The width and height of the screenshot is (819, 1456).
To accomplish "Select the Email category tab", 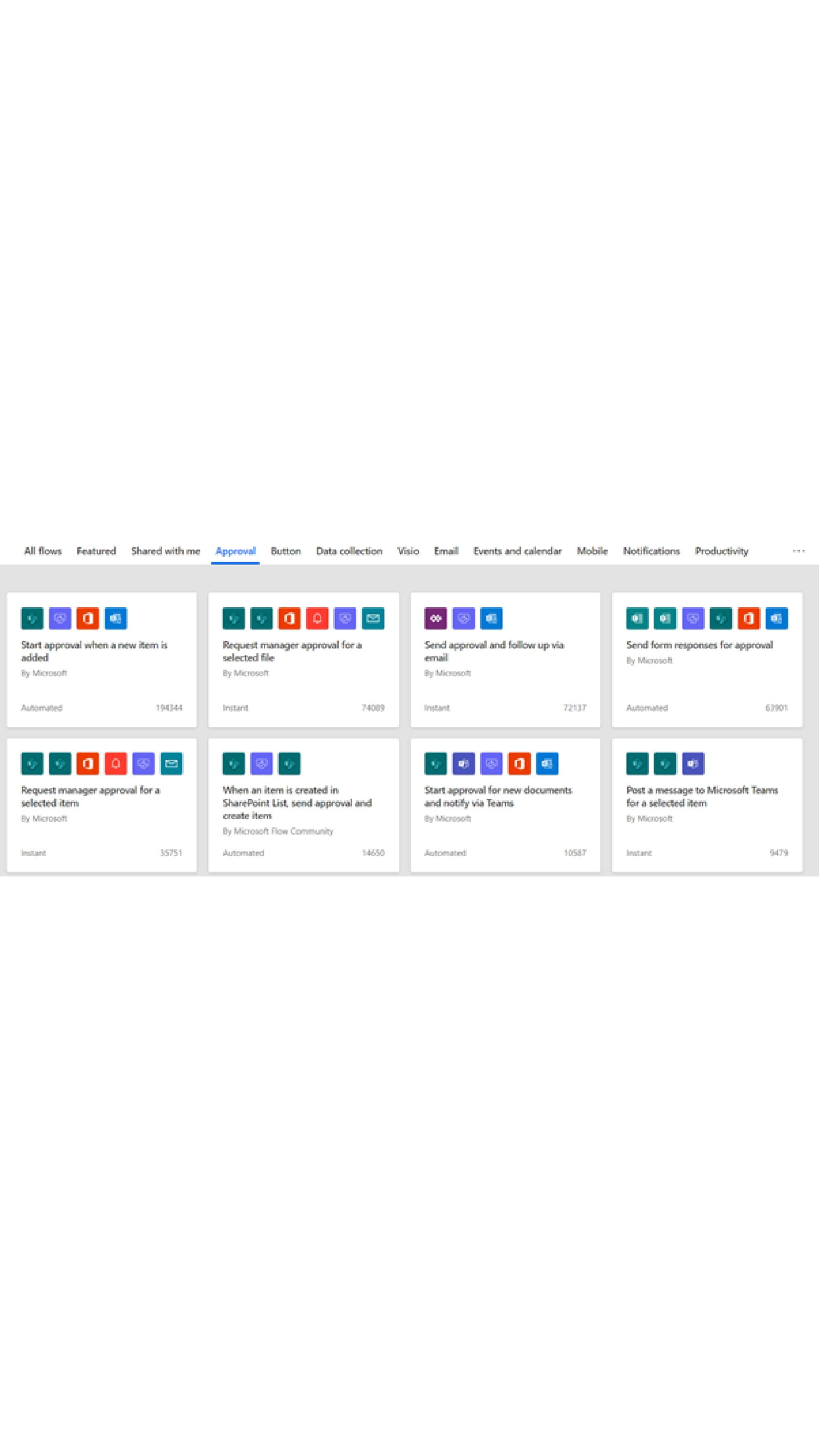I will 446,551.
